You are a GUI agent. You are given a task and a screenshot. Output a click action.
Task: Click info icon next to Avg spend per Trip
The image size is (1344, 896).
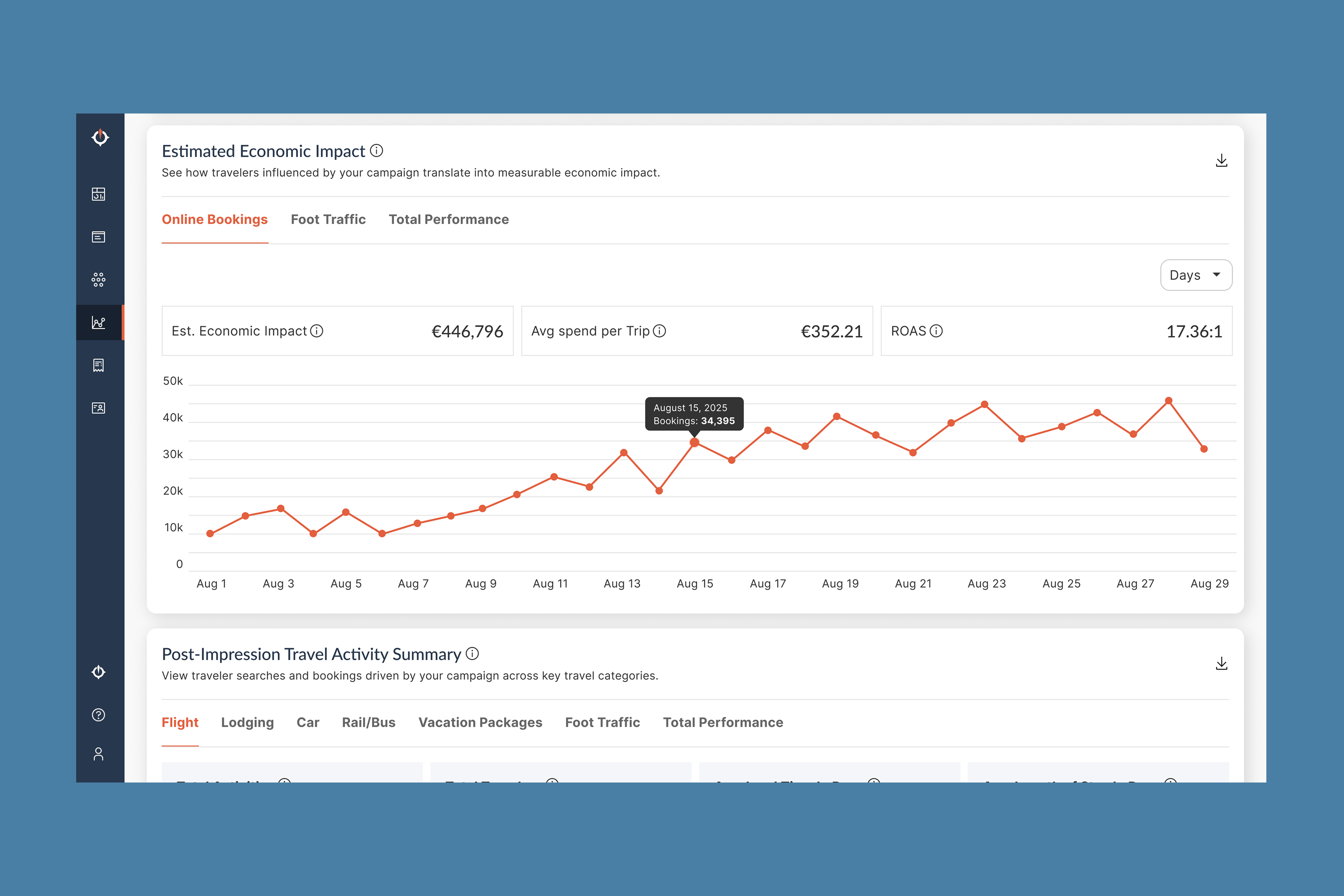point(659,331)
